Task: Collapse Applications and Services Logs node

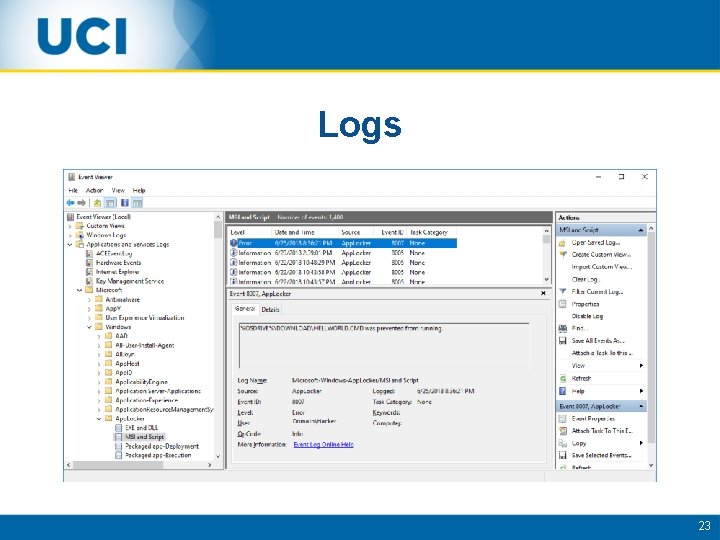Action: 70,244
